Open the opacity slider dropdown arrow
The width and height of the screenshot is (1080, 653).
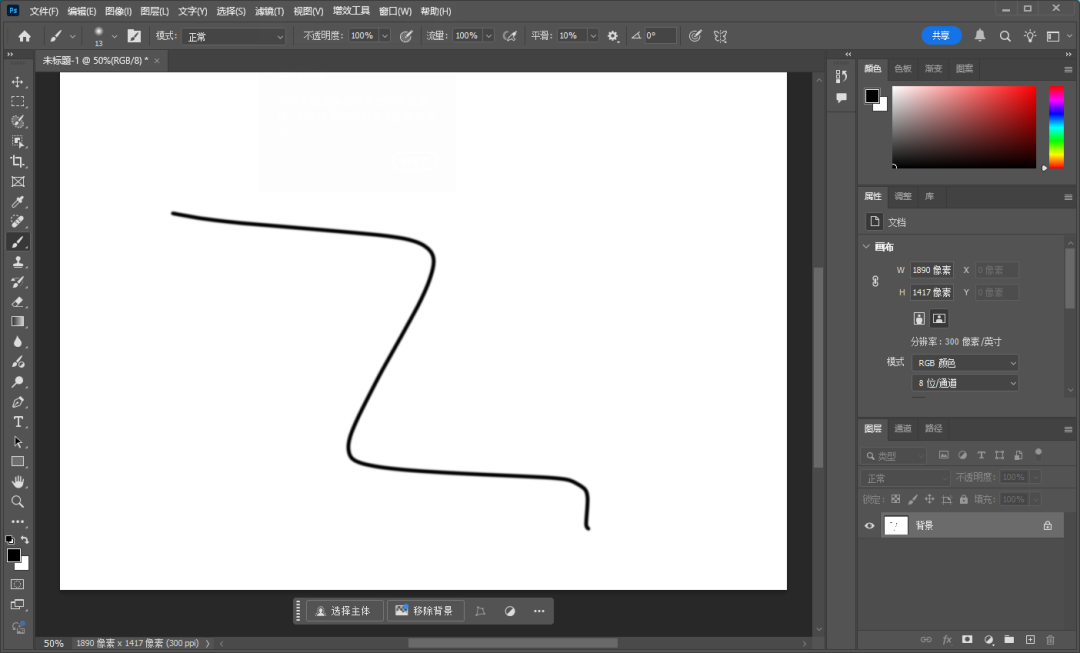(x=385, y=36)
